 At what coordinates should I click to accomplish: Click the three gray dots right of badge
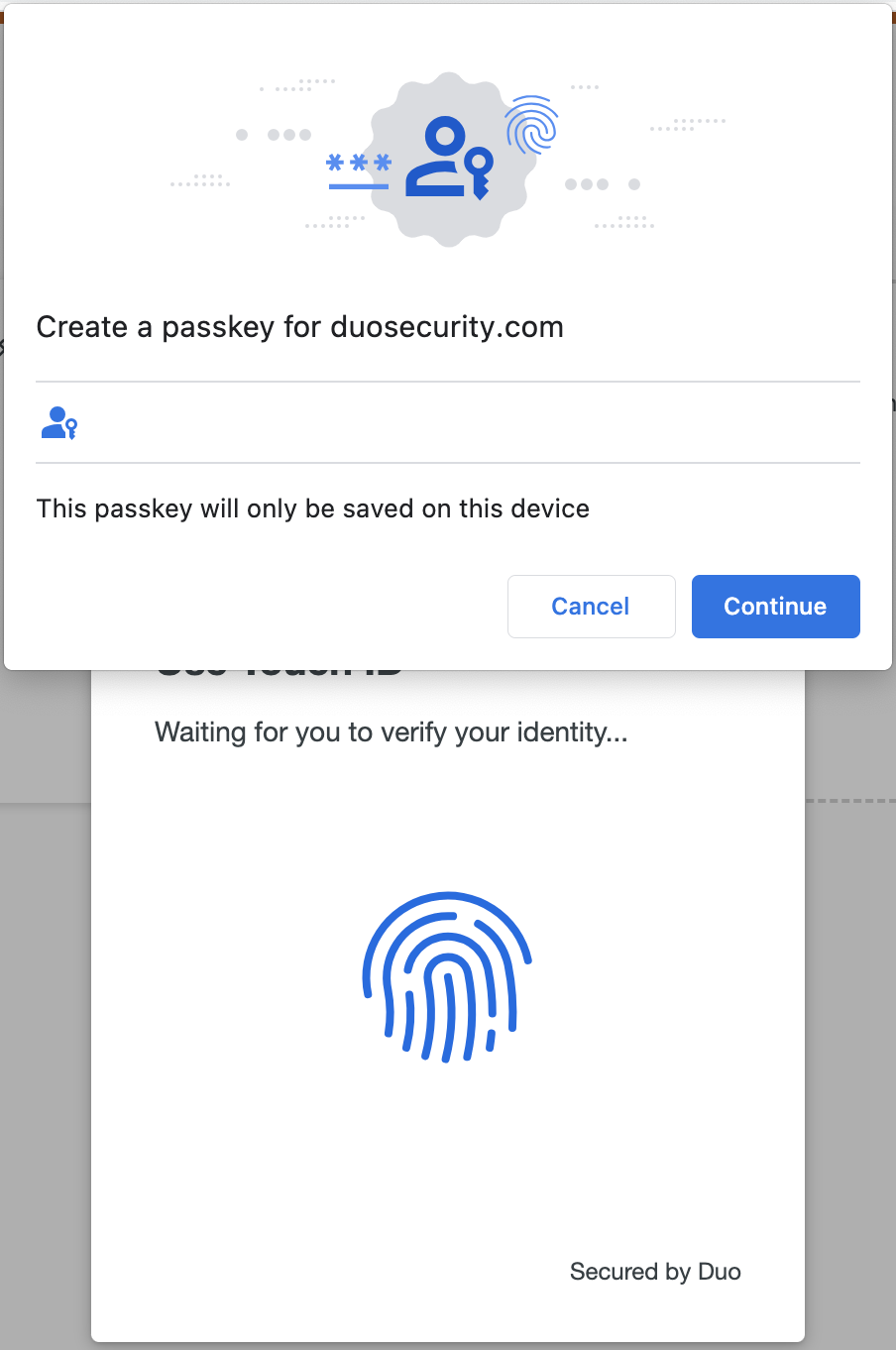587,184
